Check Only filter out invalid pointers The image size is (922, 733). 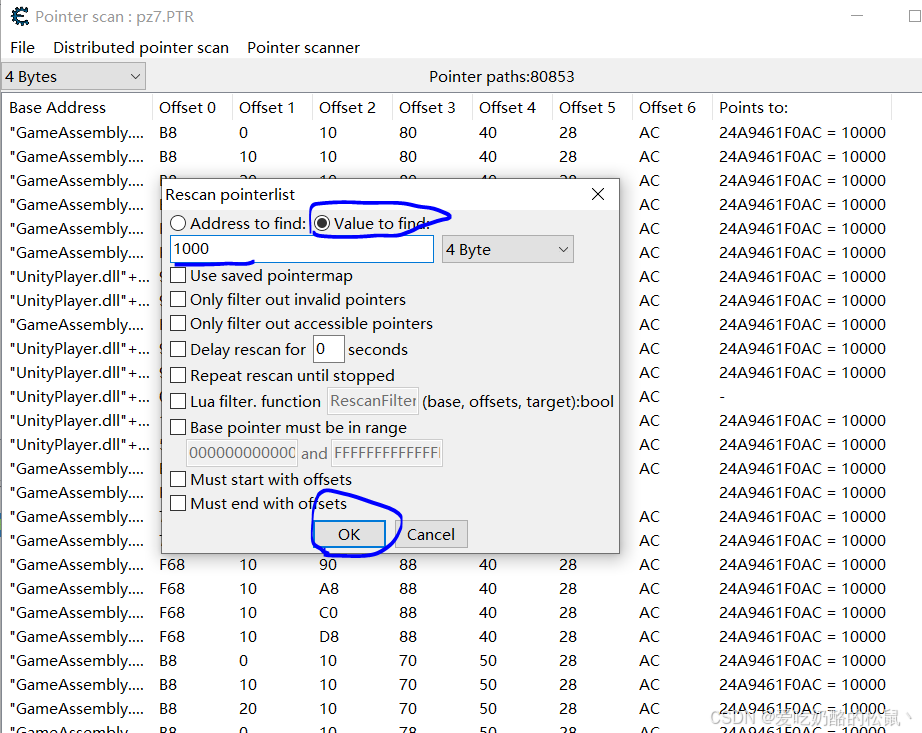click(x=178, y=299)
